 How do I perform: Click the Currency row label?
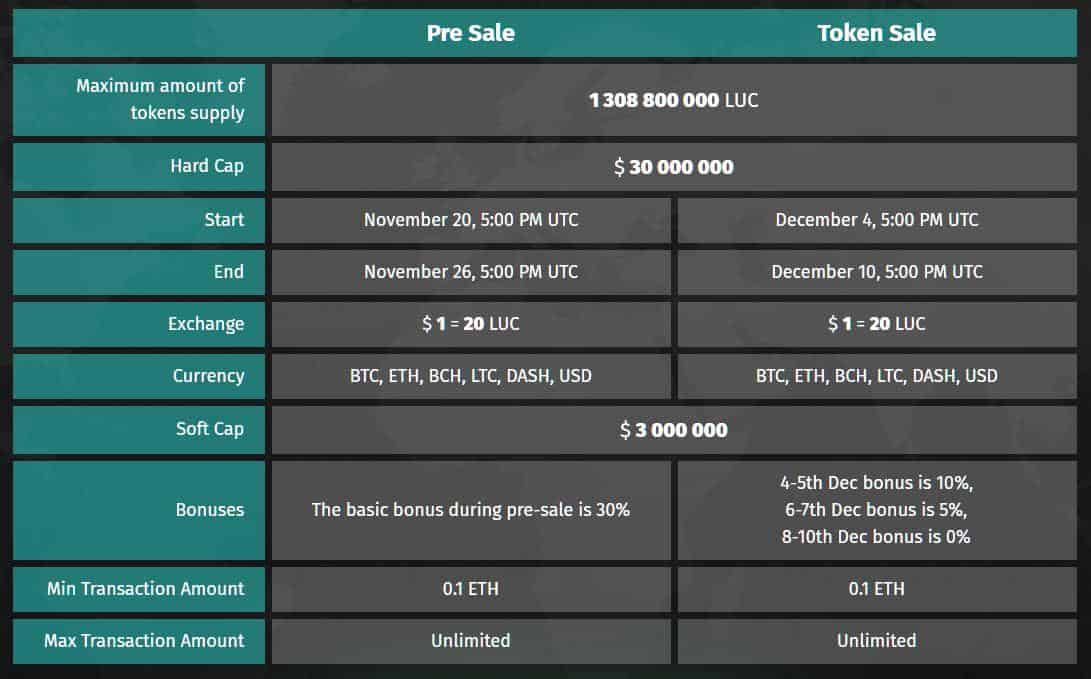click(x=208, y=376)
